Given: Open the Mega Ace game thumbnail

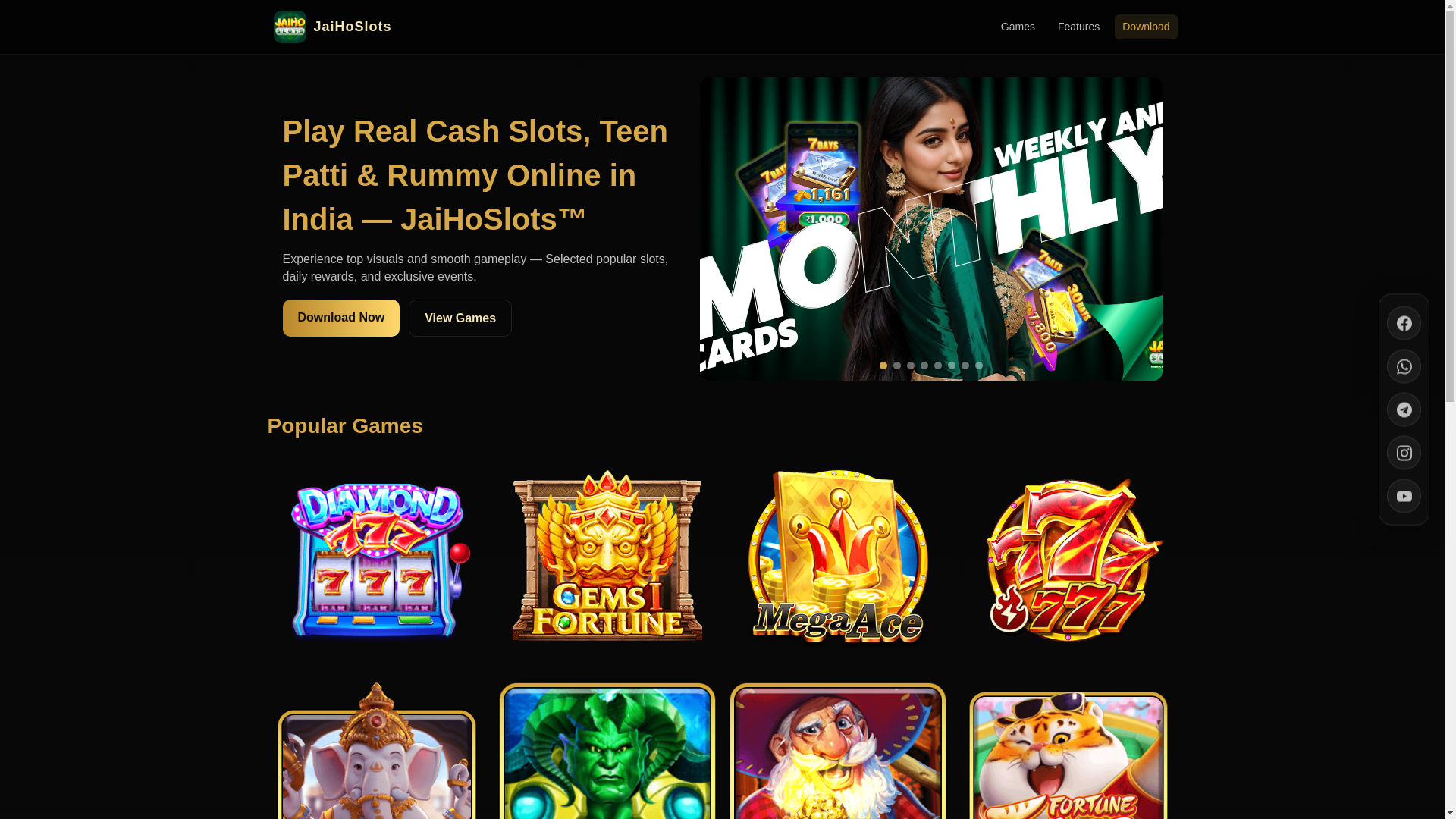Looking at the screenshot, I should (x=838, y=556).
